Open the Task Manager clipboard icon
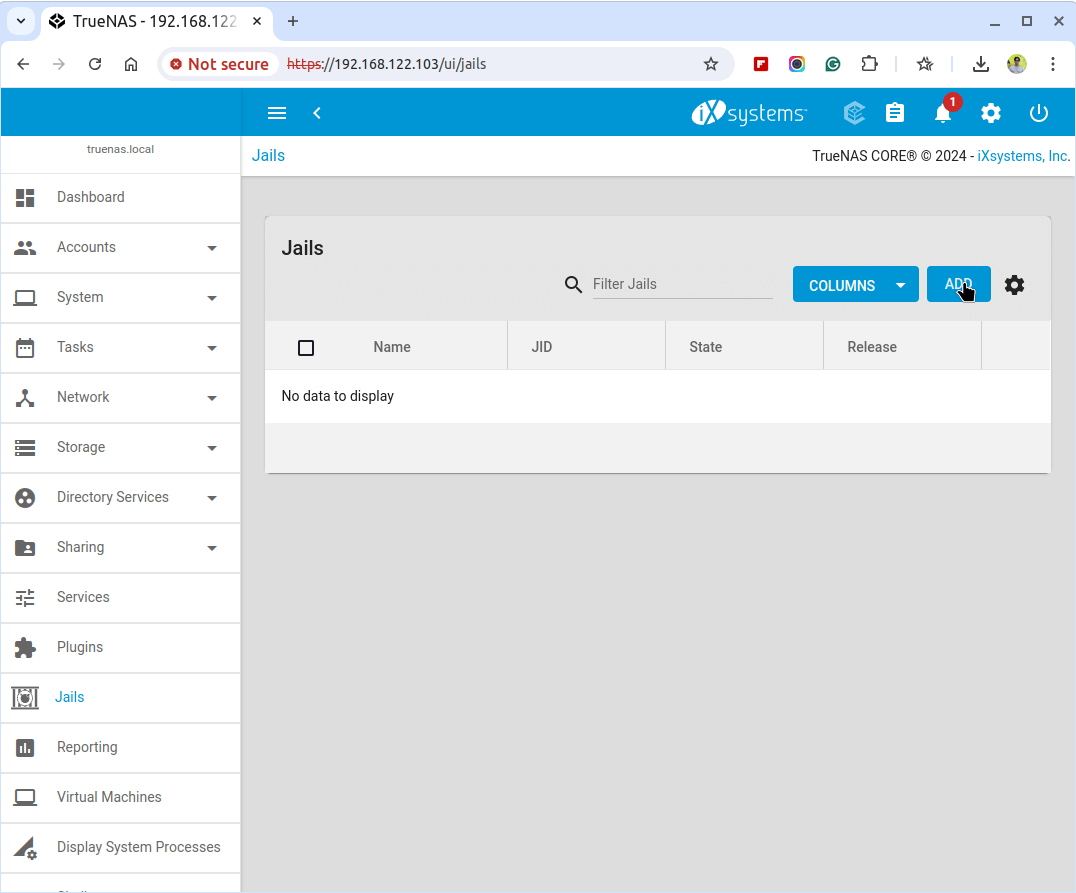This screenshot has height=893, width=1076. point(895,113)
